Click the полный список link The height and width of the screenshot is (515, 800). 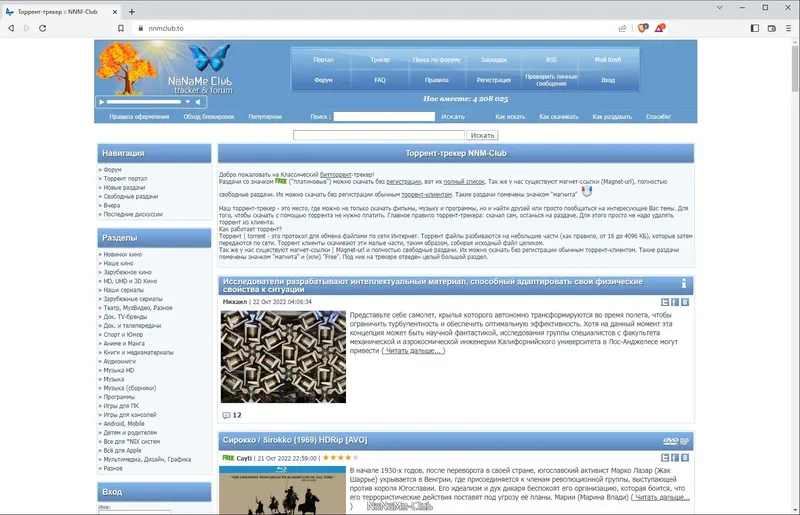pos(464,182)
